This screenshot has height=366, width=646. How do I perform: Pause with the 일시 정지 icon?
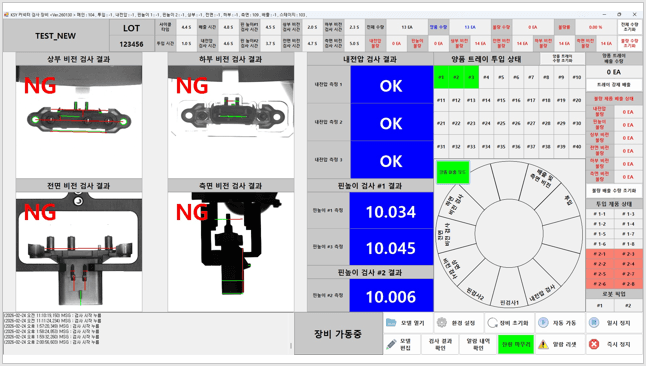[594, 323]
